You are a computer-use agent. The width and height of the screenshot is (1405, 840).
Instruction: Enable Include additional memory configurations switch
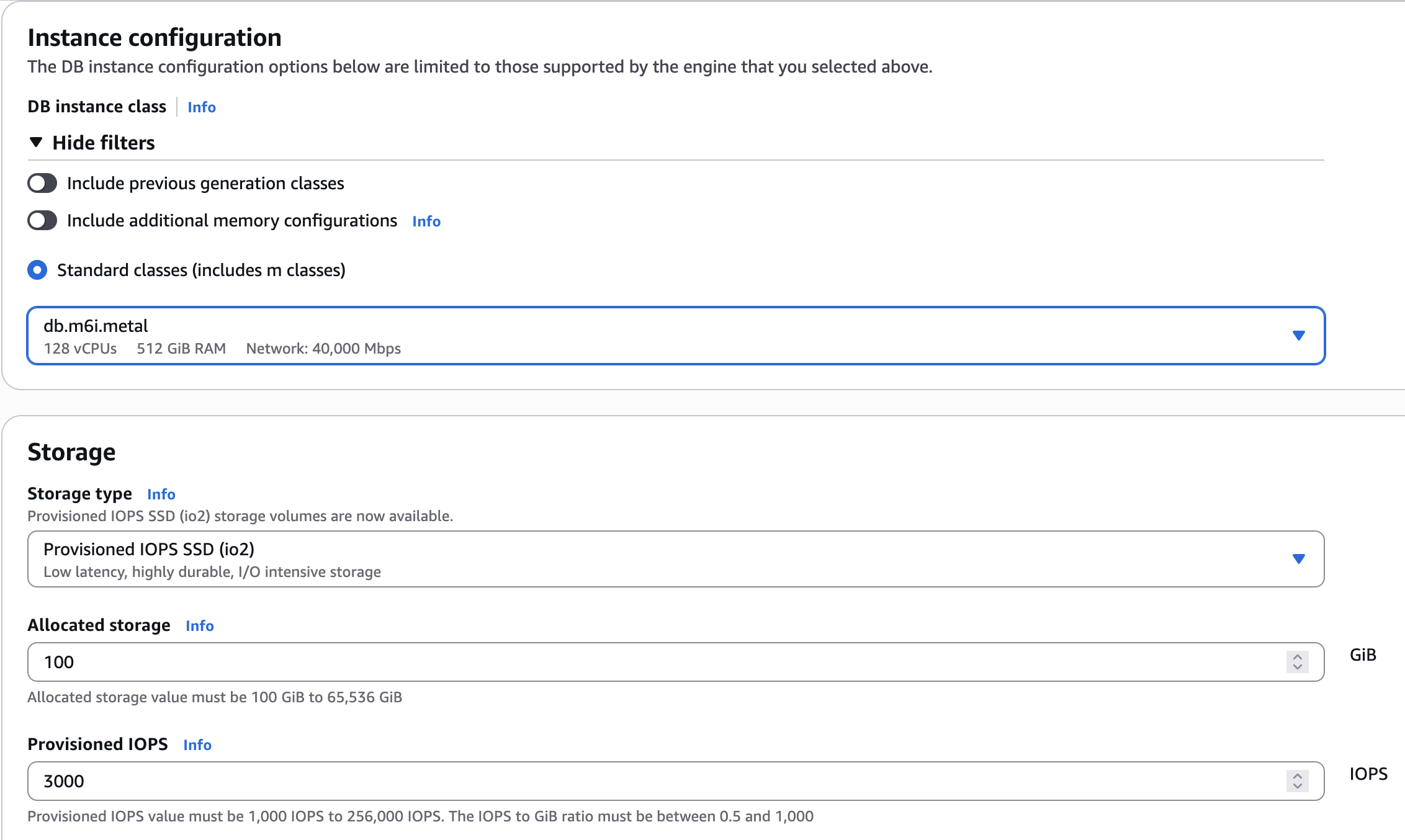(42, 221)
